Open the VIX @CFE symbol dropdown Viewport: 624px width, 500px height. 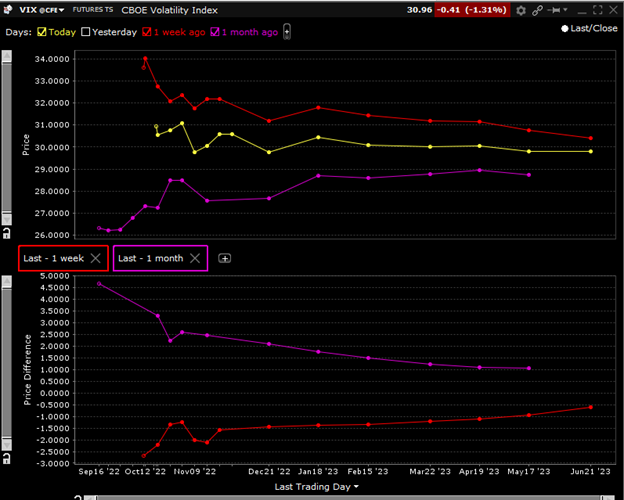[42, 10]
